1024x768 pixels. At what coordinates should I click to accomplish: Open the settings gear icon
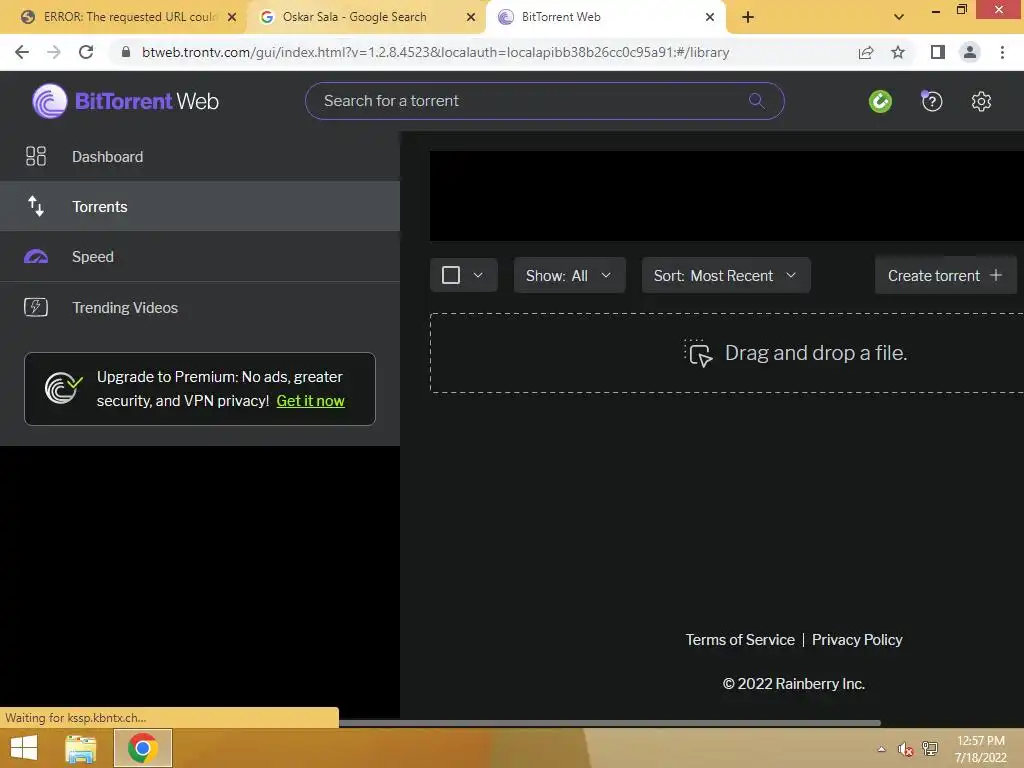981,101
